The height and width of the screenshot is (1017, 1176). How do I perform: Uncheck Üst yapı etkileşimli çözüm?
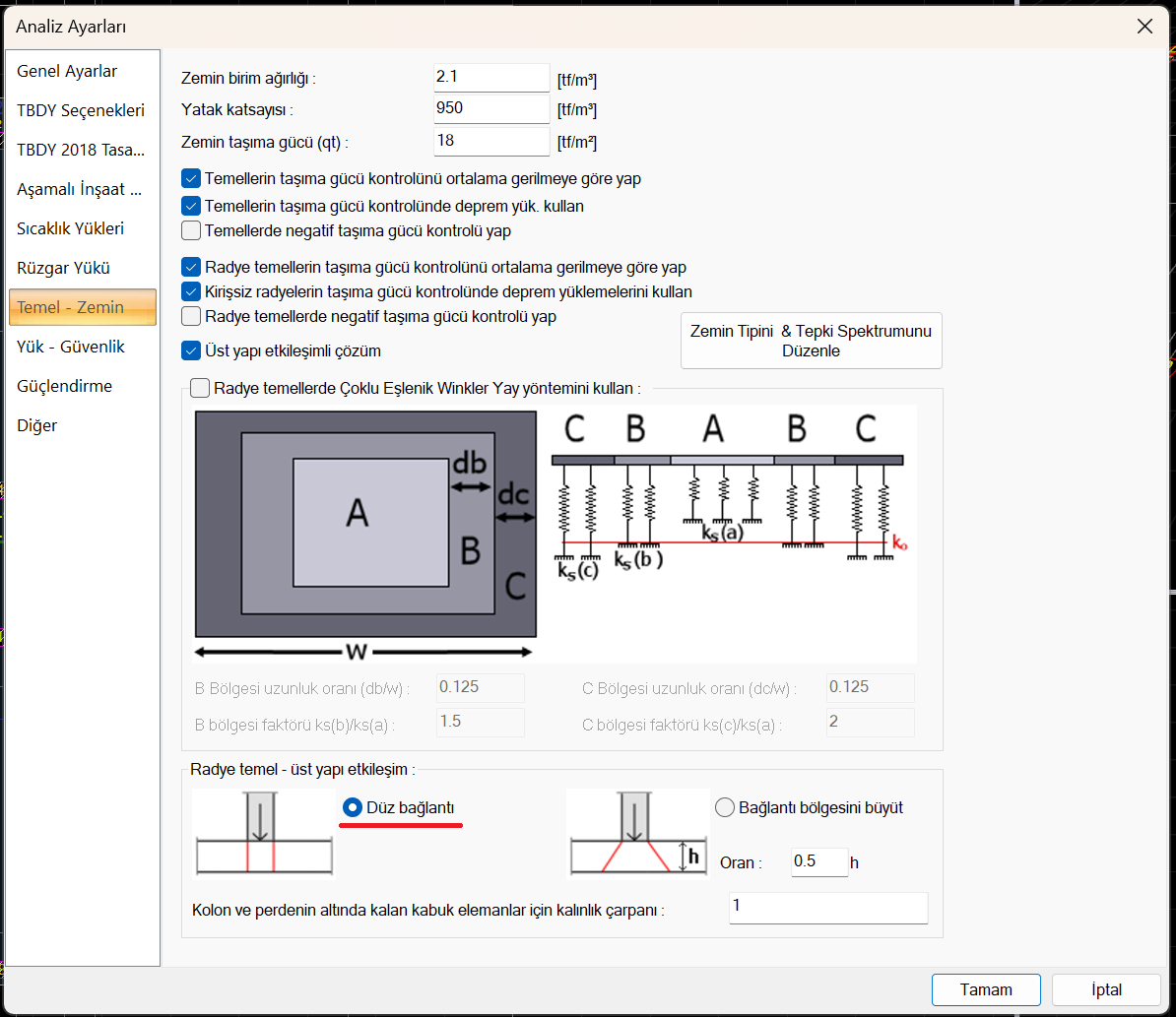point(191,350)
